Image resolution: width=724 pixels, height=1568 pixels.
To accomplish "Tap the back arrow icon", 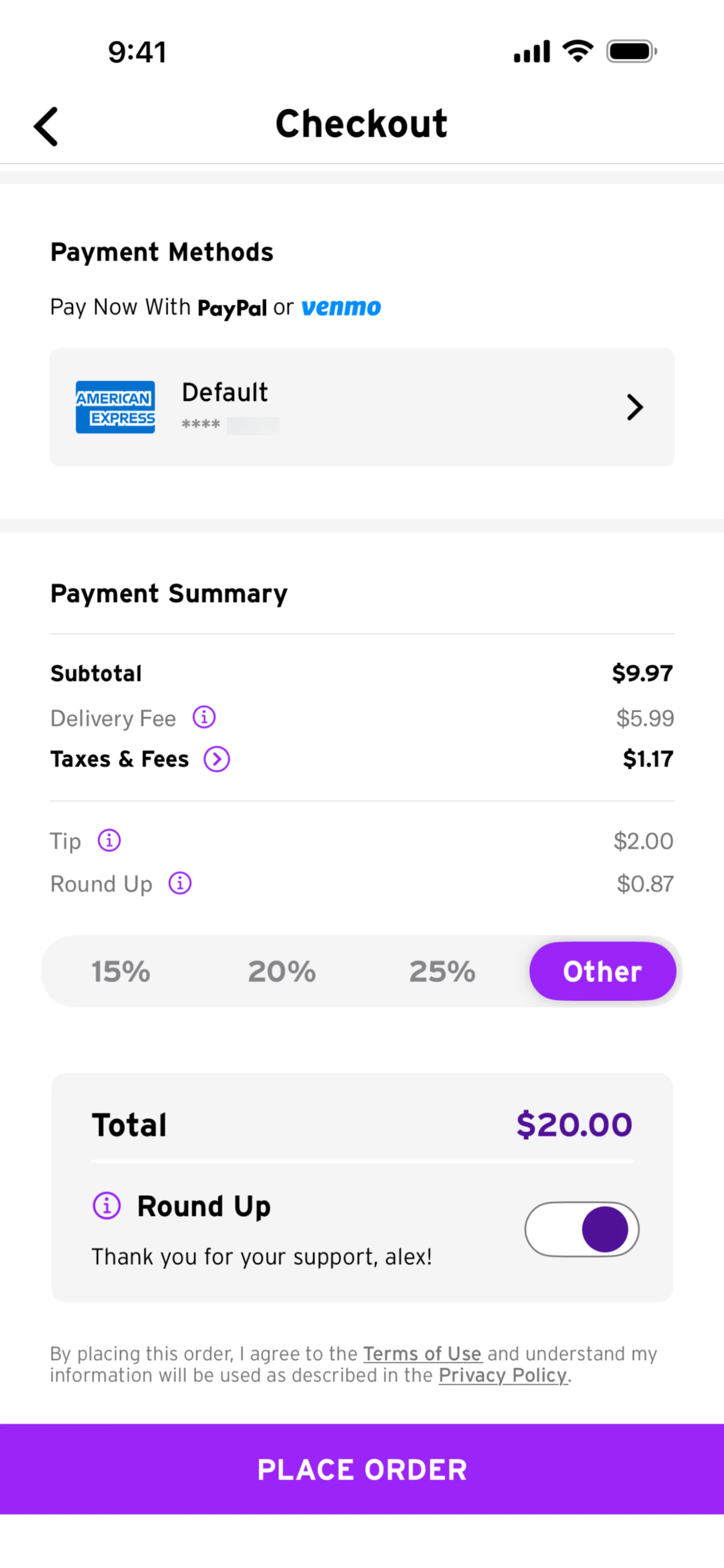I will (x=46, y=127).
